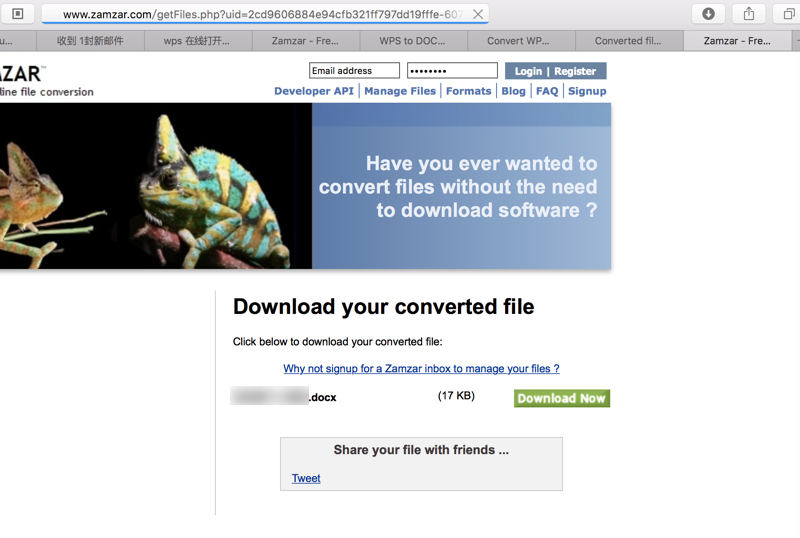Open the share sheet icon

click(748, 14)
